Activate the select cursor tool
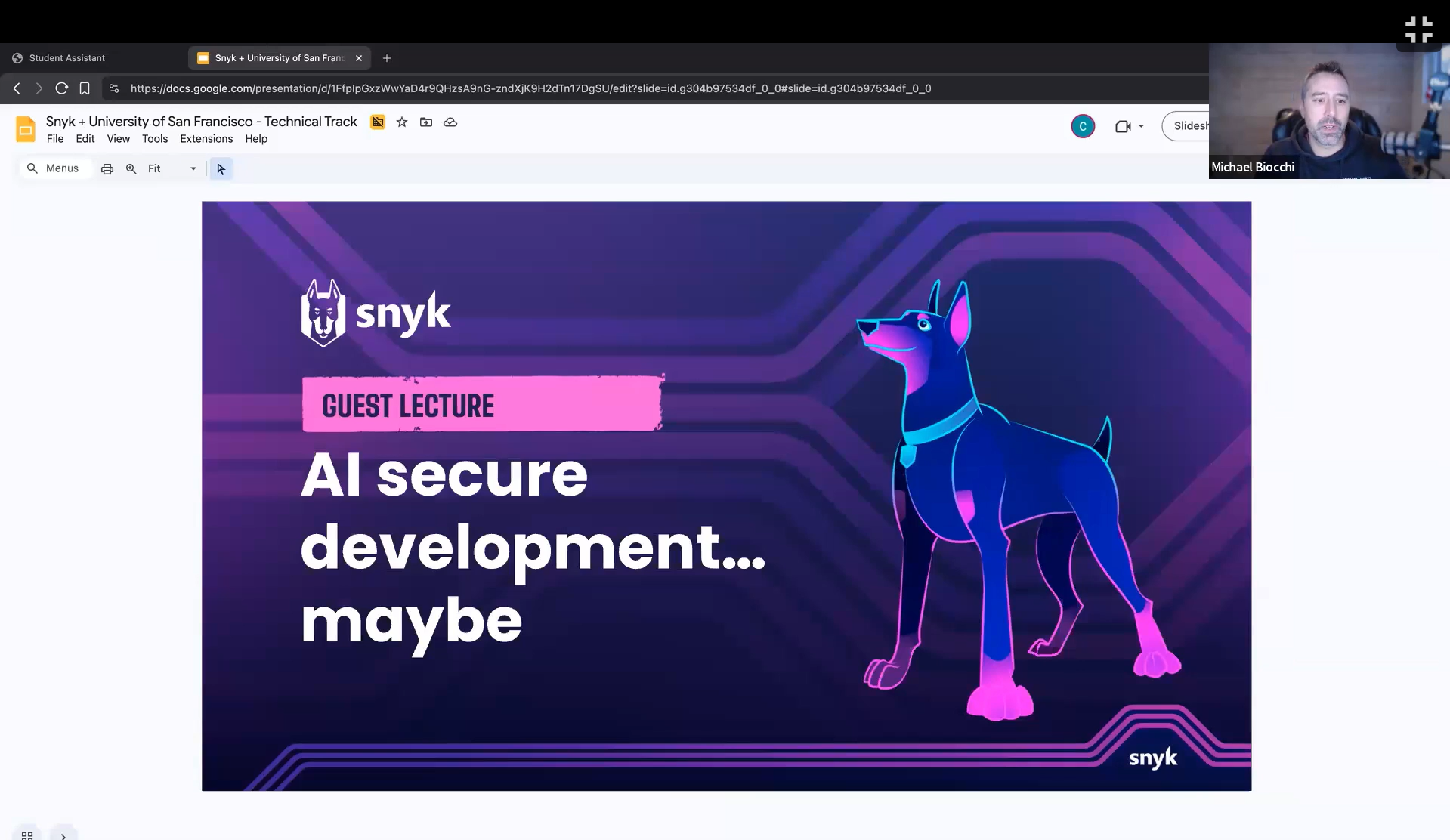The height and width of the screenshot is (840, 1450). click(x=220, y=168)
